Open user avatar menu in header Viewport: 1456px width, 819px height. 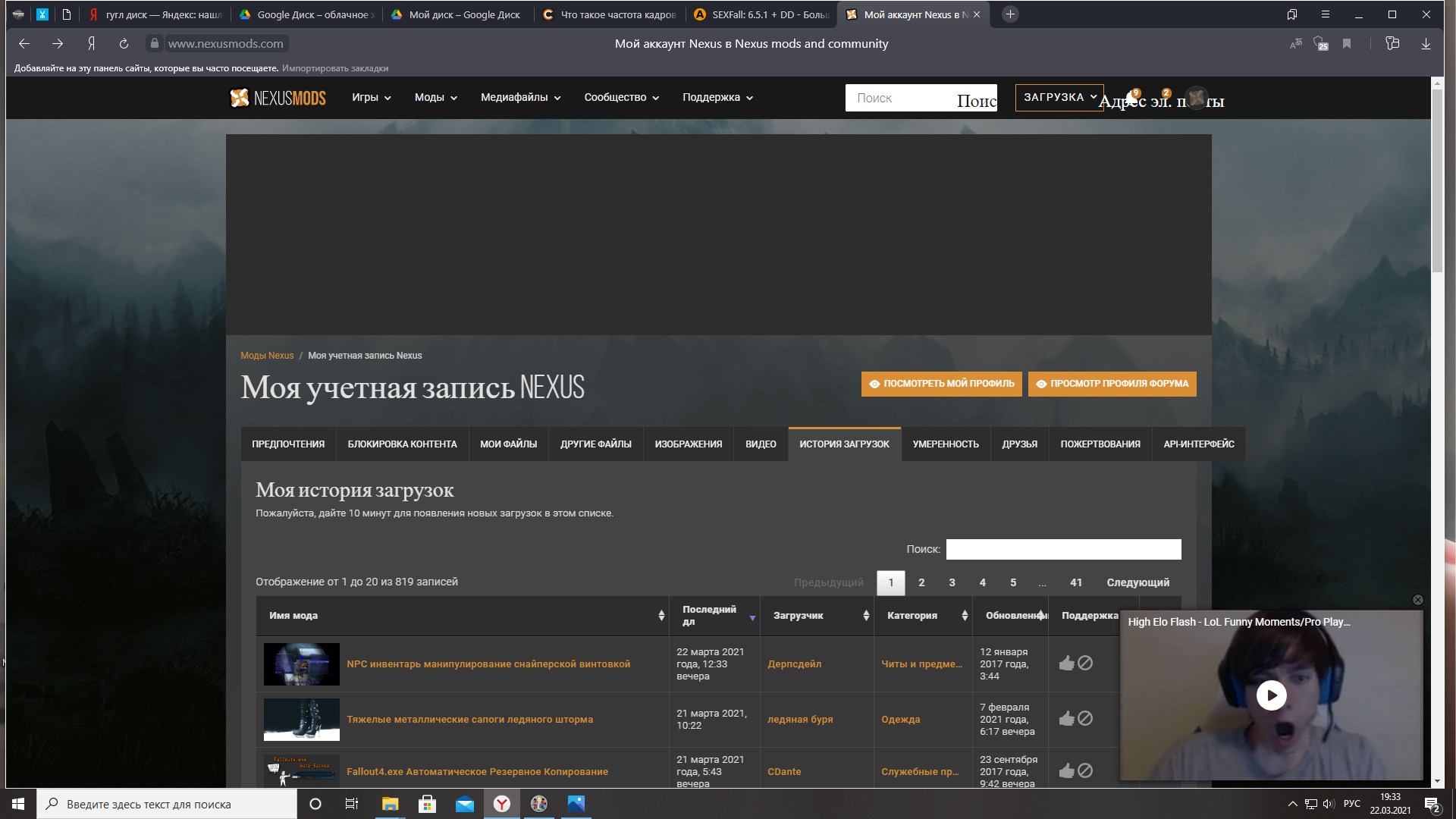pos(1196,98)
